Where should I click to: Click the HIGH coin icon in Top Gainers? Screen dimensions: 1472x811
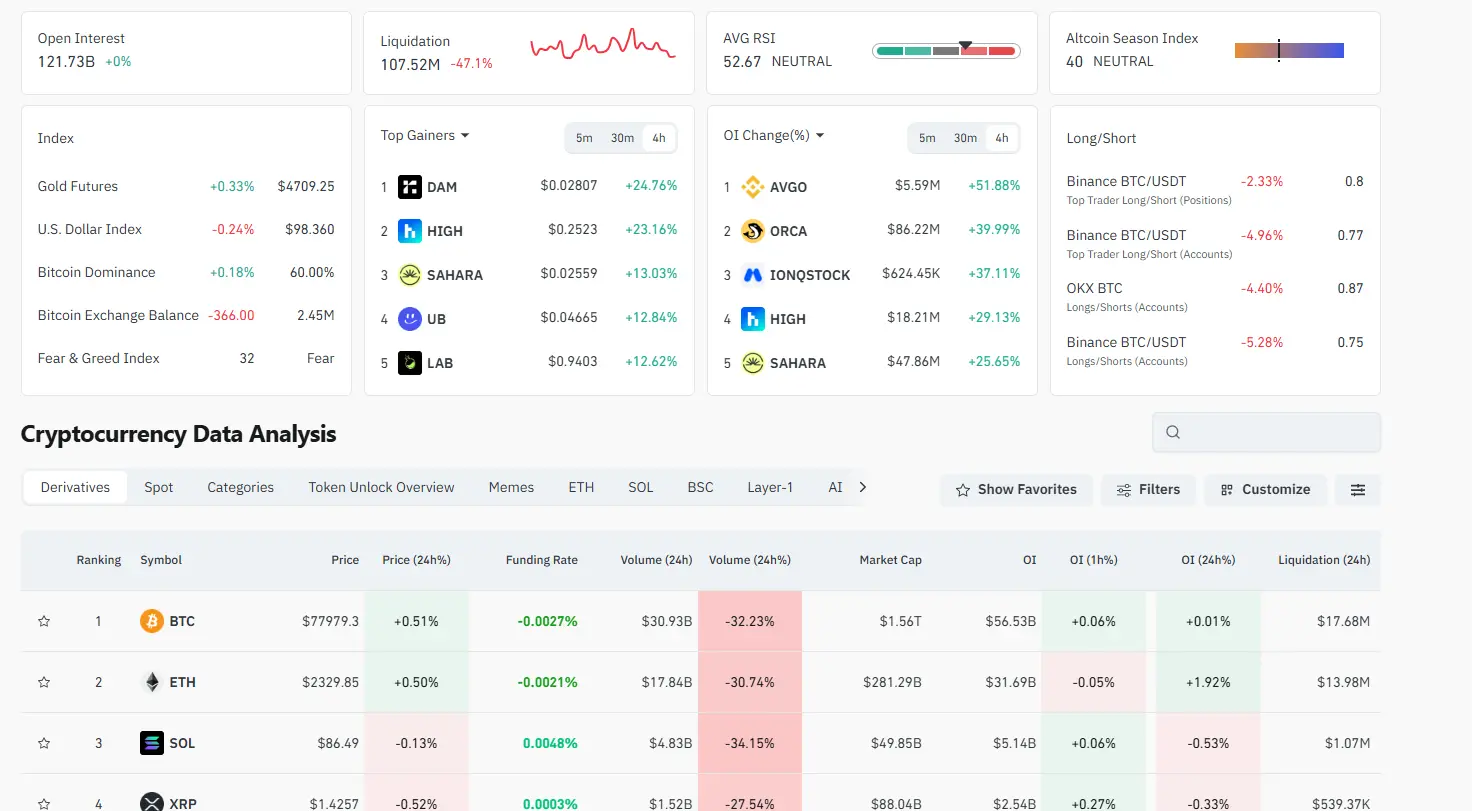coord(410,231)
